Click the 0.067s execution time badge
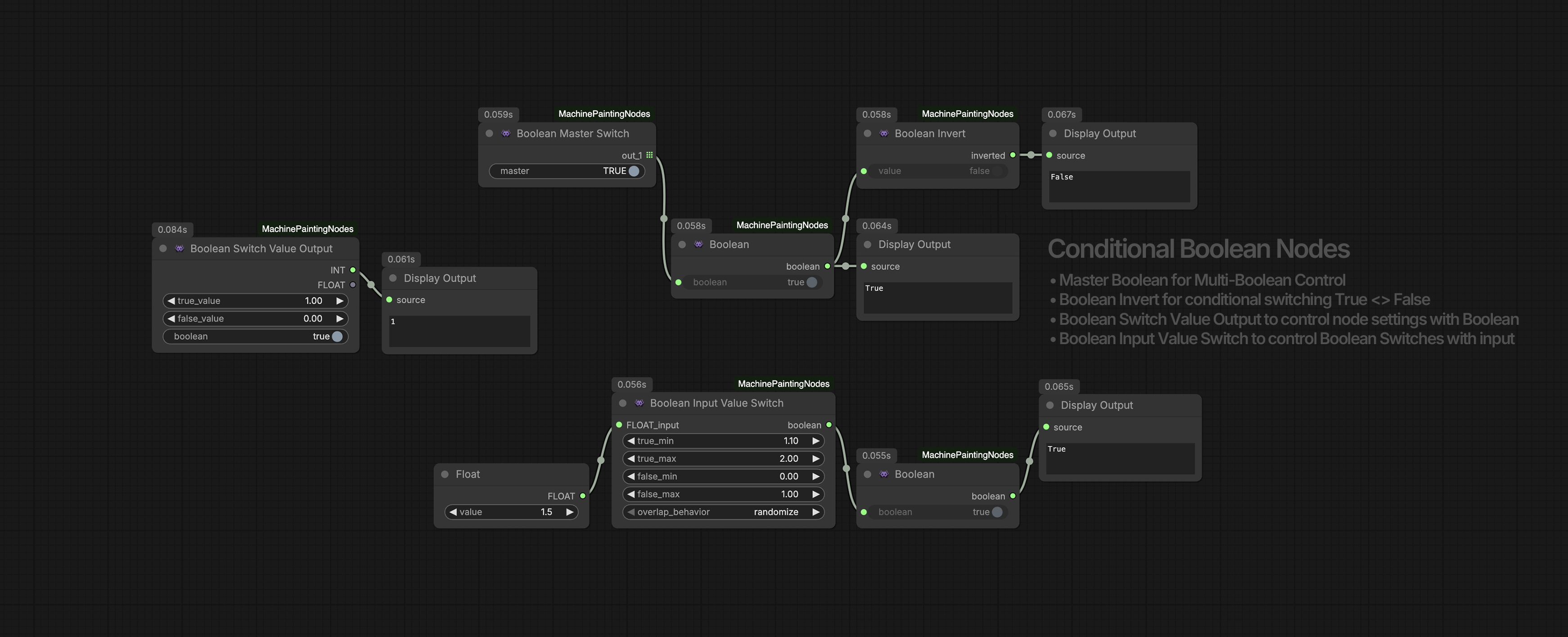 pos(1062,114)
